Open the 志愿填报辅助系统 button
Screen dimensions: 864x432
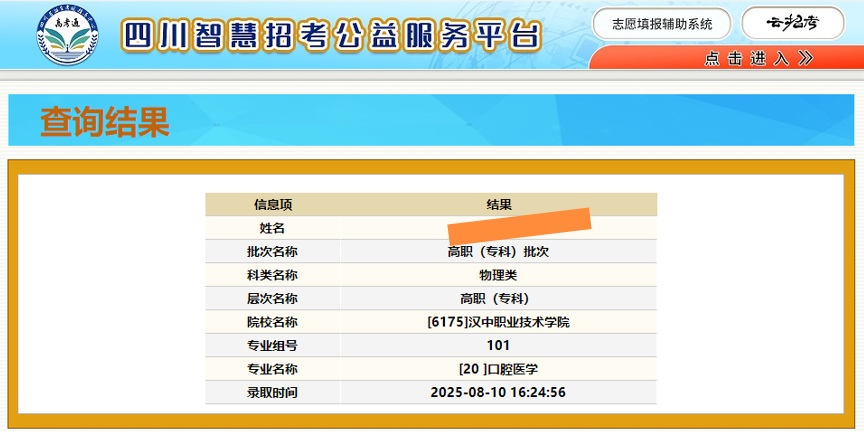pos(662,24)
